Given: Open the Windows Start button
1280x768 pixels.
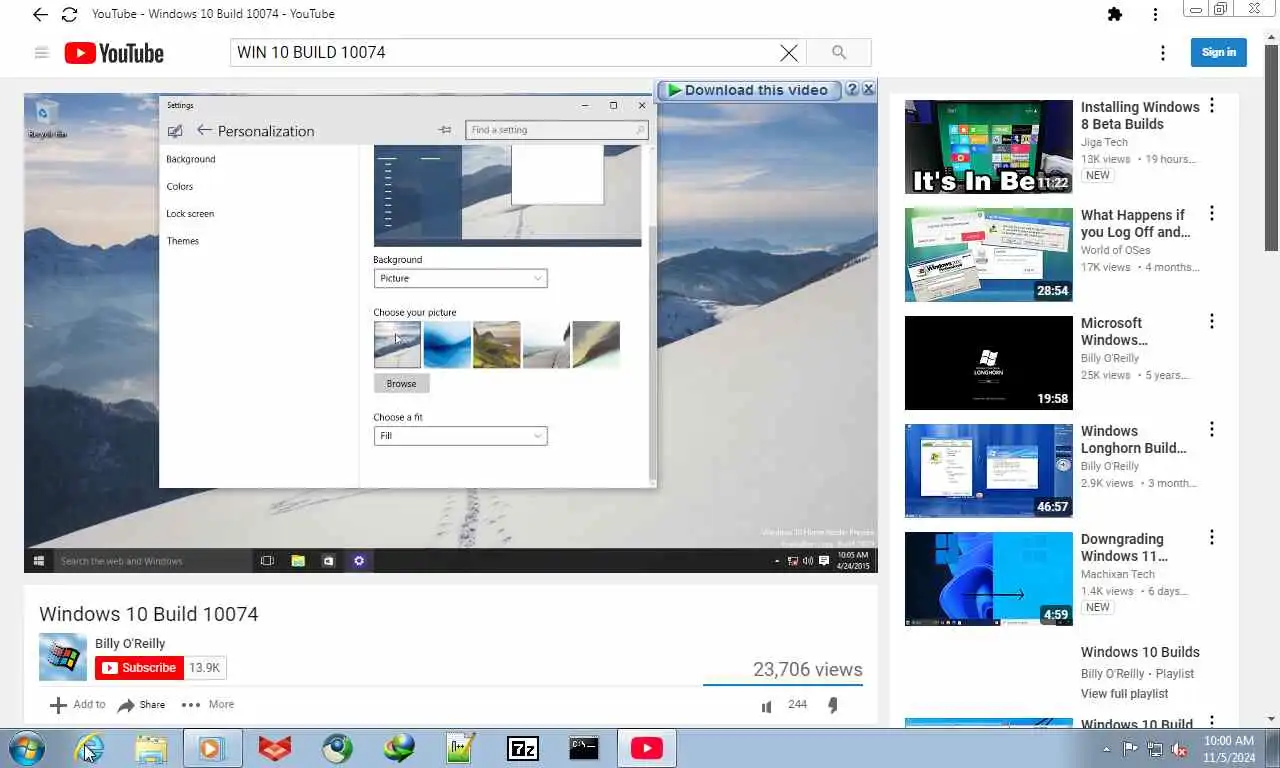Looking at the screenshot, I should point(27,748).
